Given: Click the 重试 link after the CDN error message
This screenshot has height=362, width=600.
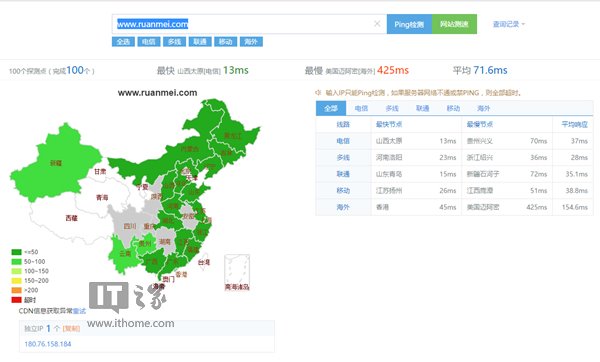Looking at the screenshot, I should [x=79, y=311].
